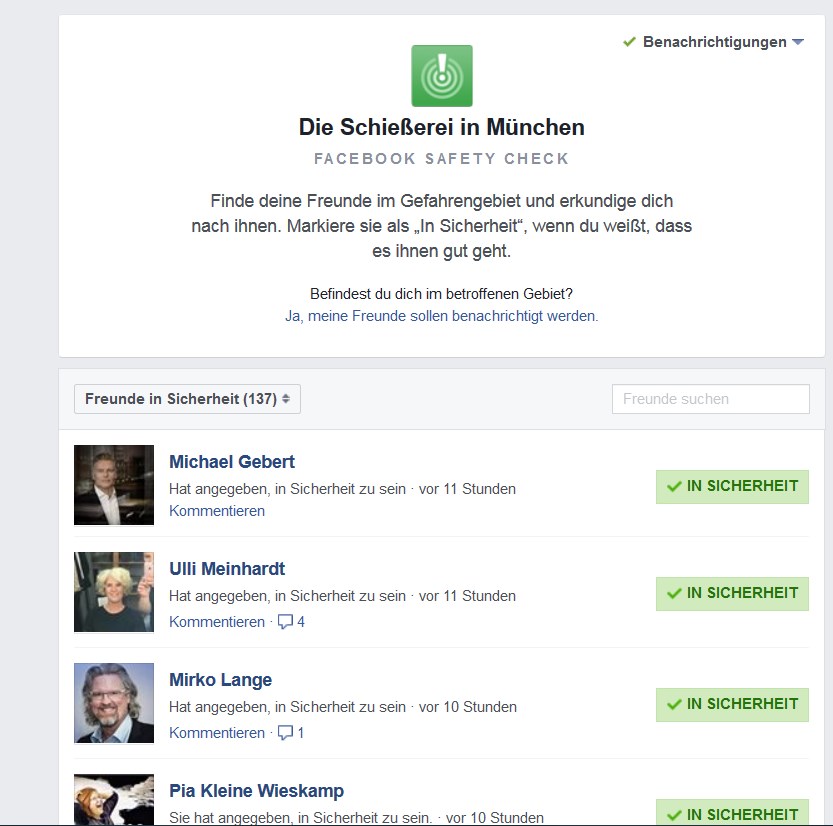Click the Freunde suchen search field
The image size is (833, 826).
click(x=710, y=399)
